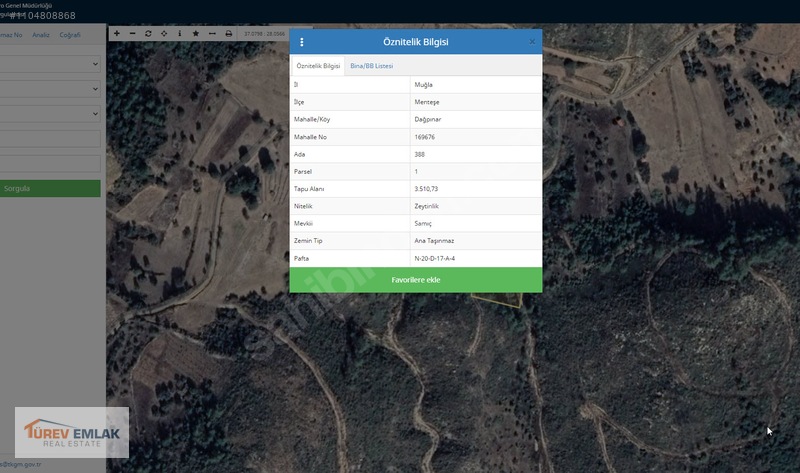The width and height of the screenshot is (800, 473).
Task: Open the three-dot menu in dialog header
Action: coord(302,42)
